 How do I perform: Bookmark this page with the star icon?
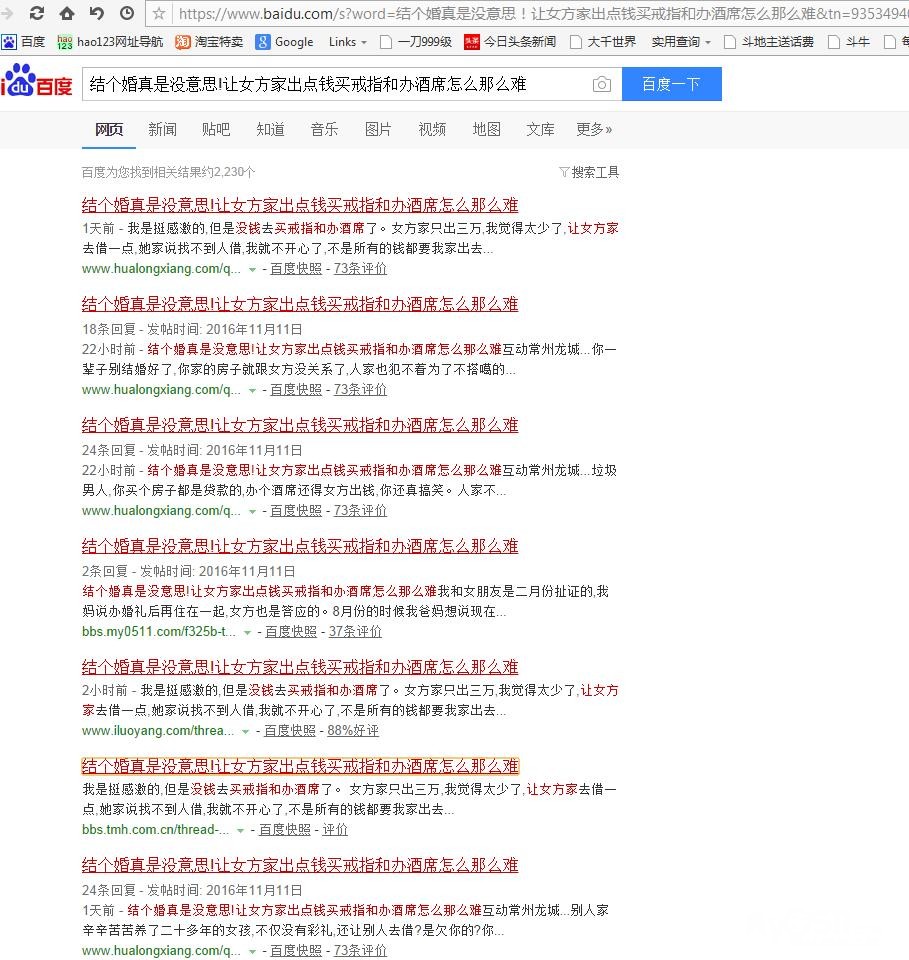(159, 14)
